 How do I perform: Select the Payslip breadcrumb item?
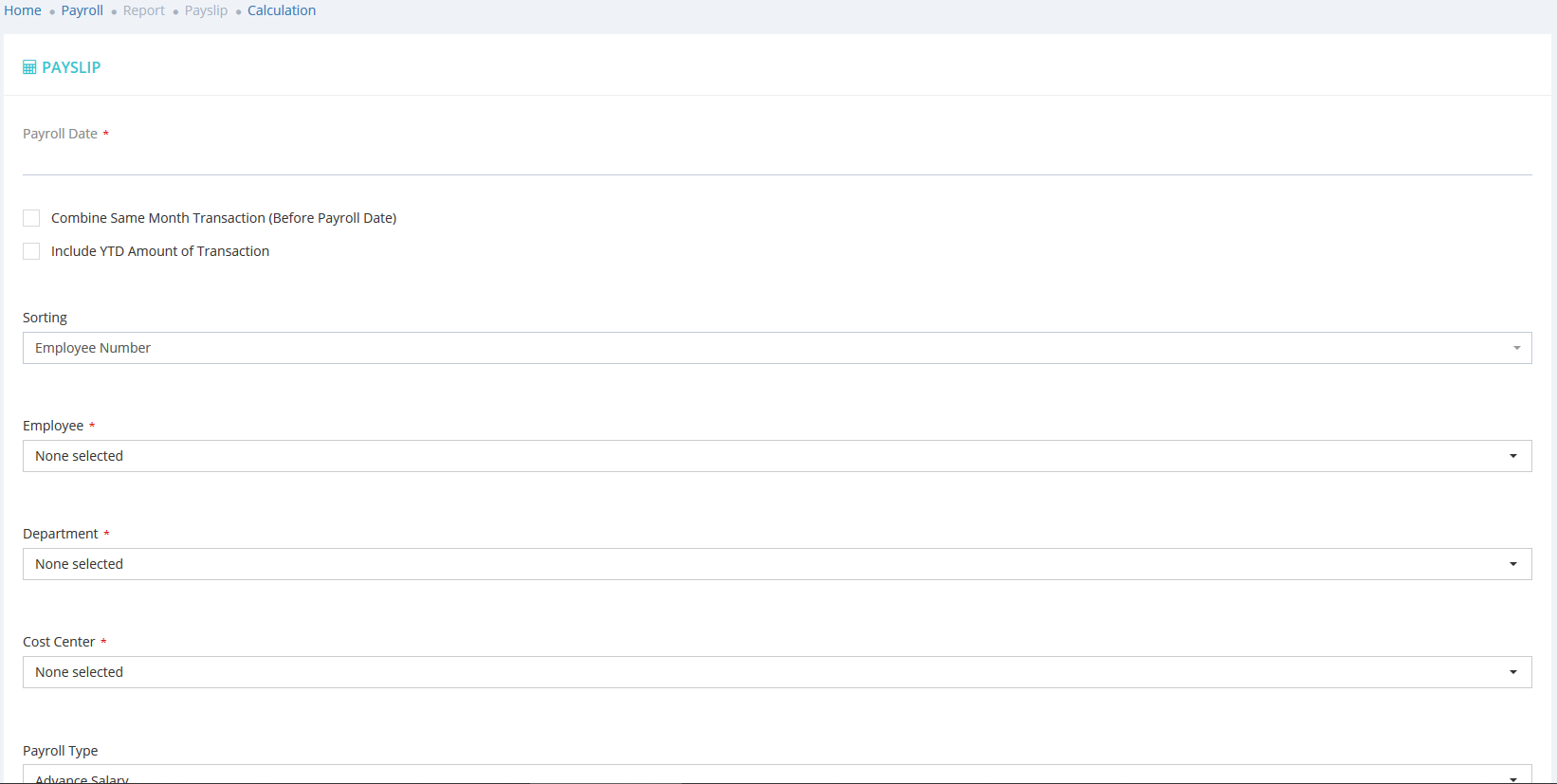[207, 10]
